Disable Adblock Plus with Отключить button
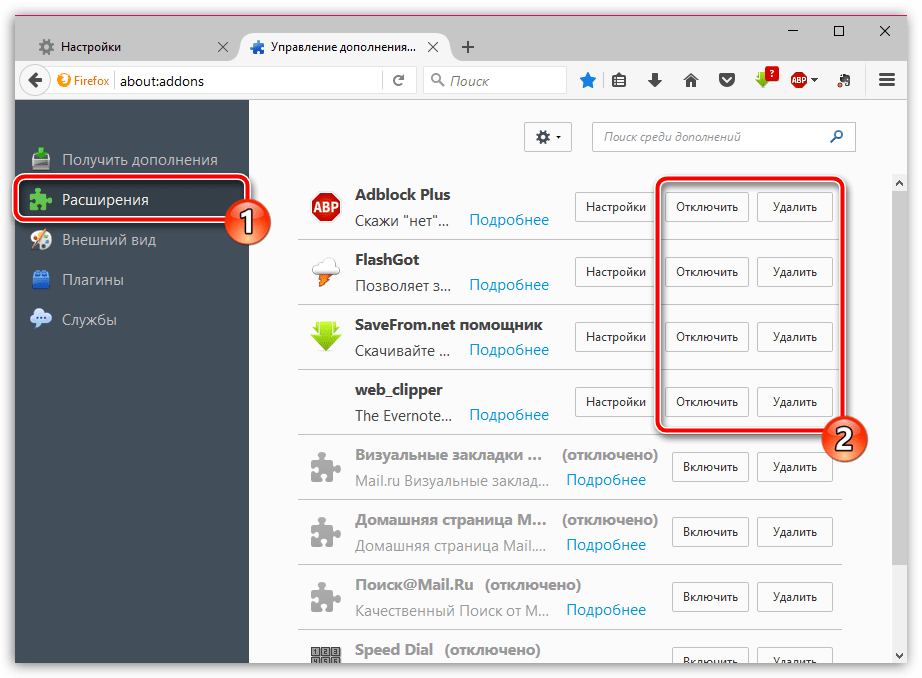 pyautogui.click(x=706, y=207)
